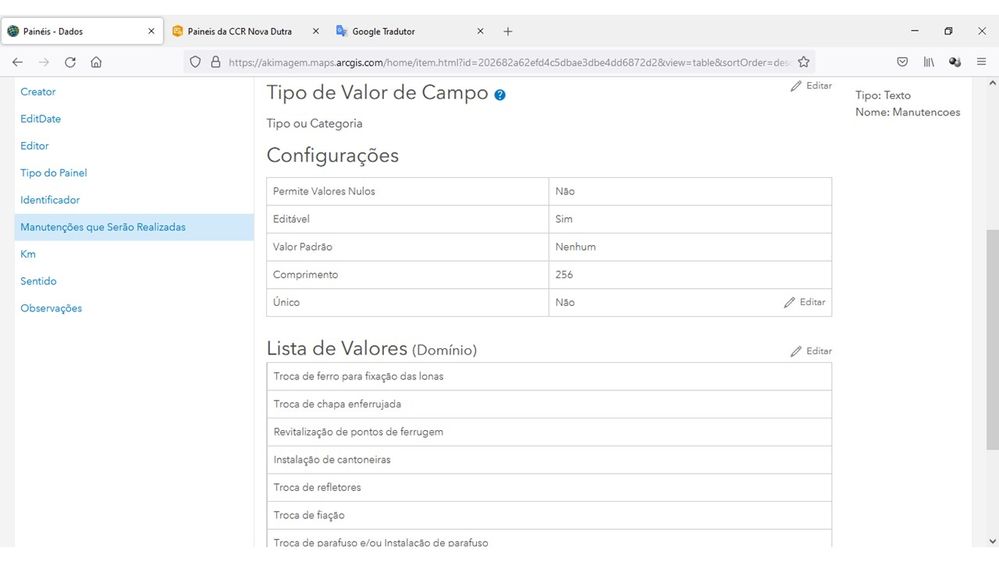This screenshot has height=562, width=999.
Task: Select the Tipo do Painel field
Action: [54, 173]
